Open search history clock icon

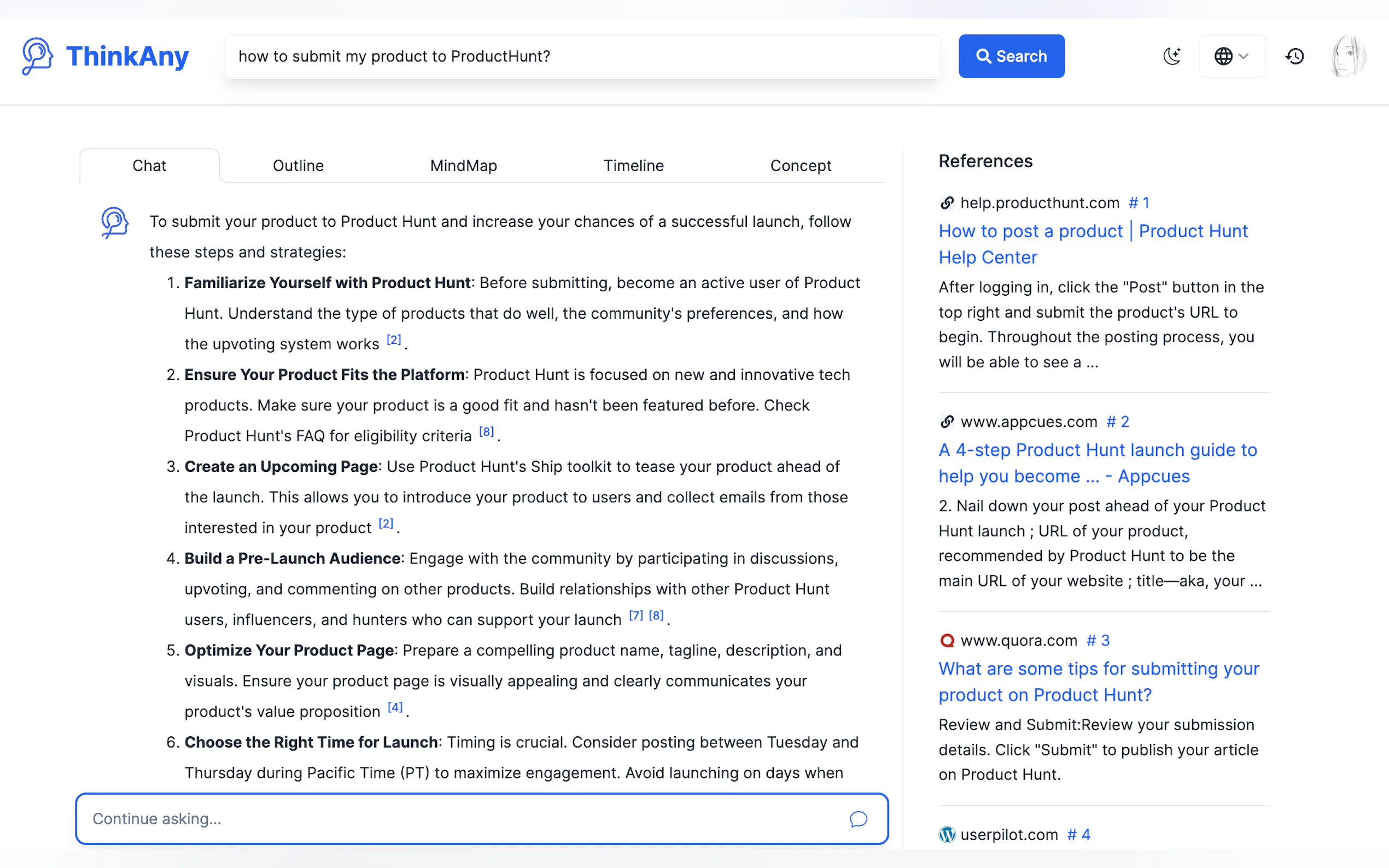pos(1295,56)
